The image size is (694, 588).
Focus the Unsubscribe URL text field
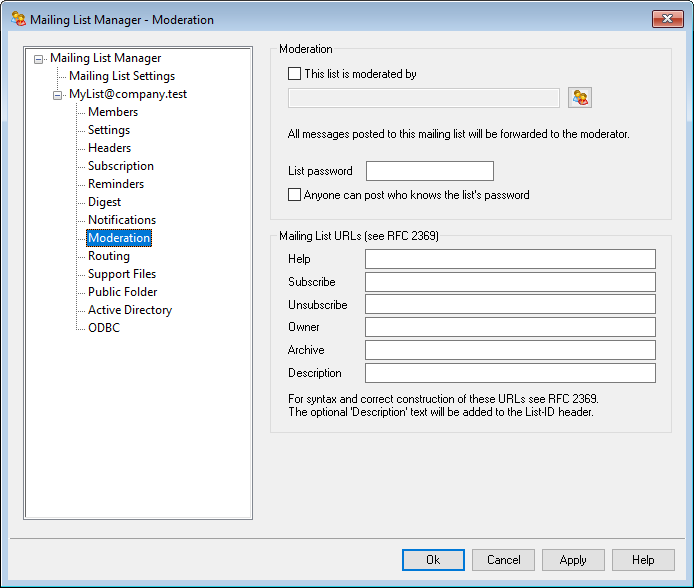tap(510, 304)
